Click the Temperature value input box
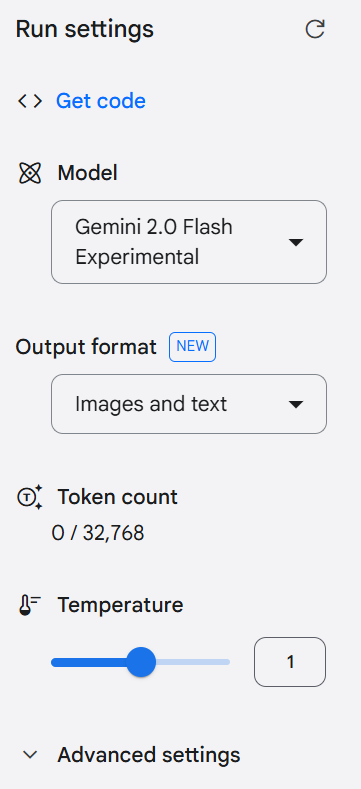 (290, 662)
